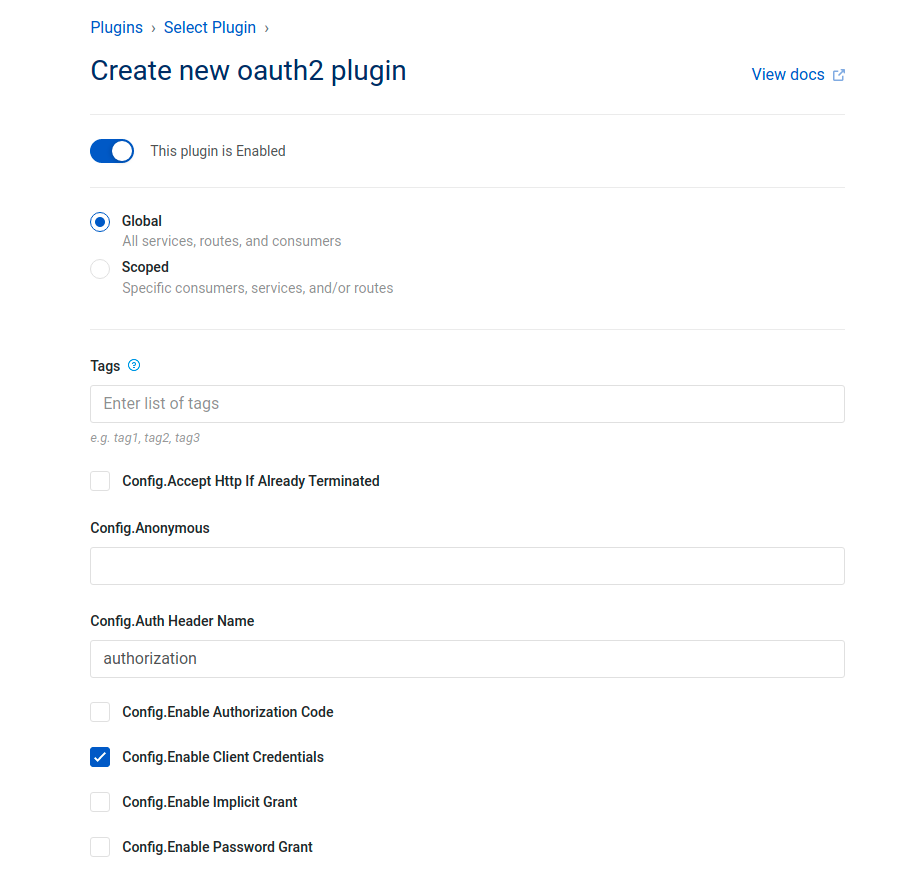Click the external-link icon next to View docs

pos(839,74)
